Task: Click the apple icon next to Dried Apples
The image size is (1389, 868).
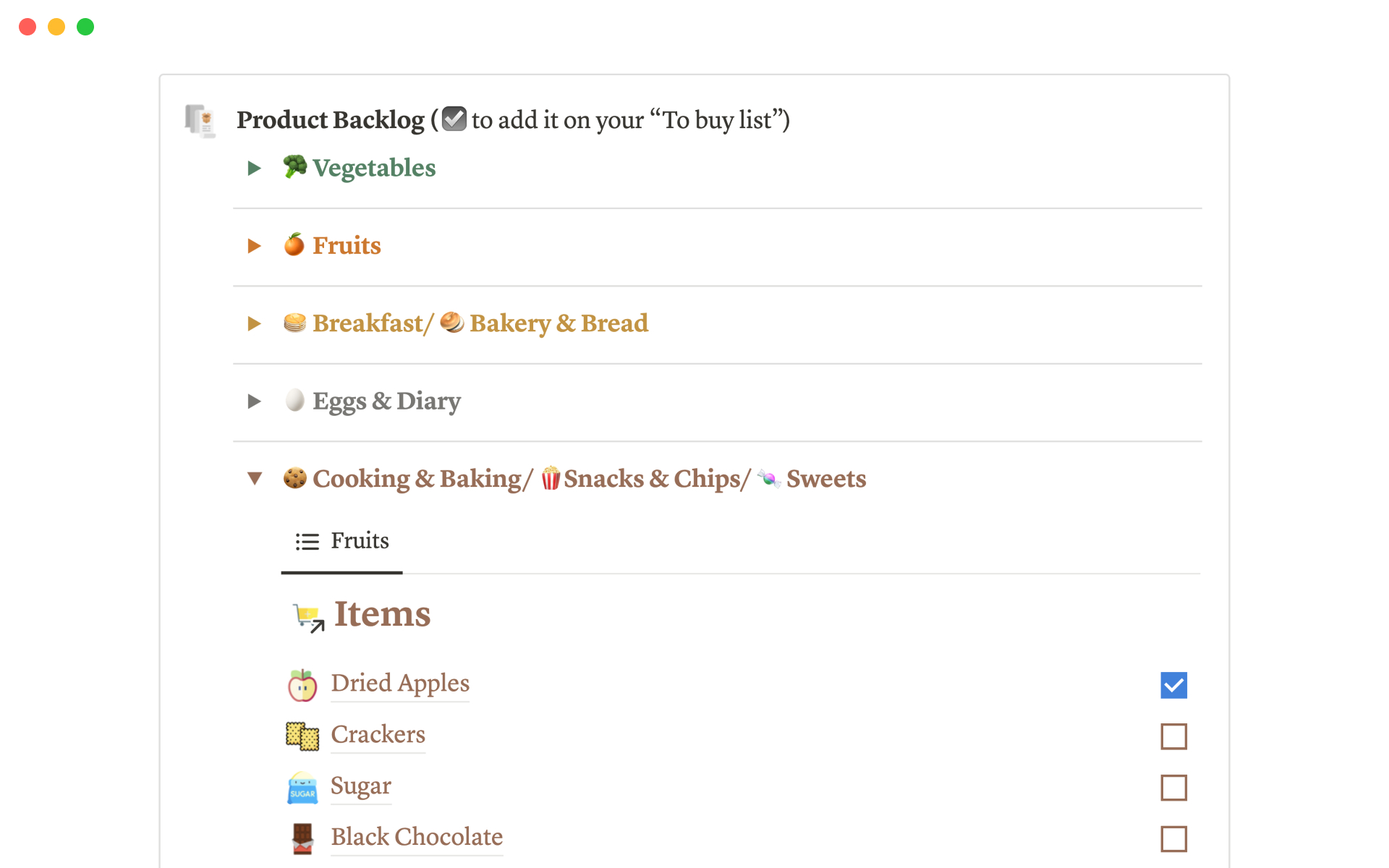Action: [302, 684]
